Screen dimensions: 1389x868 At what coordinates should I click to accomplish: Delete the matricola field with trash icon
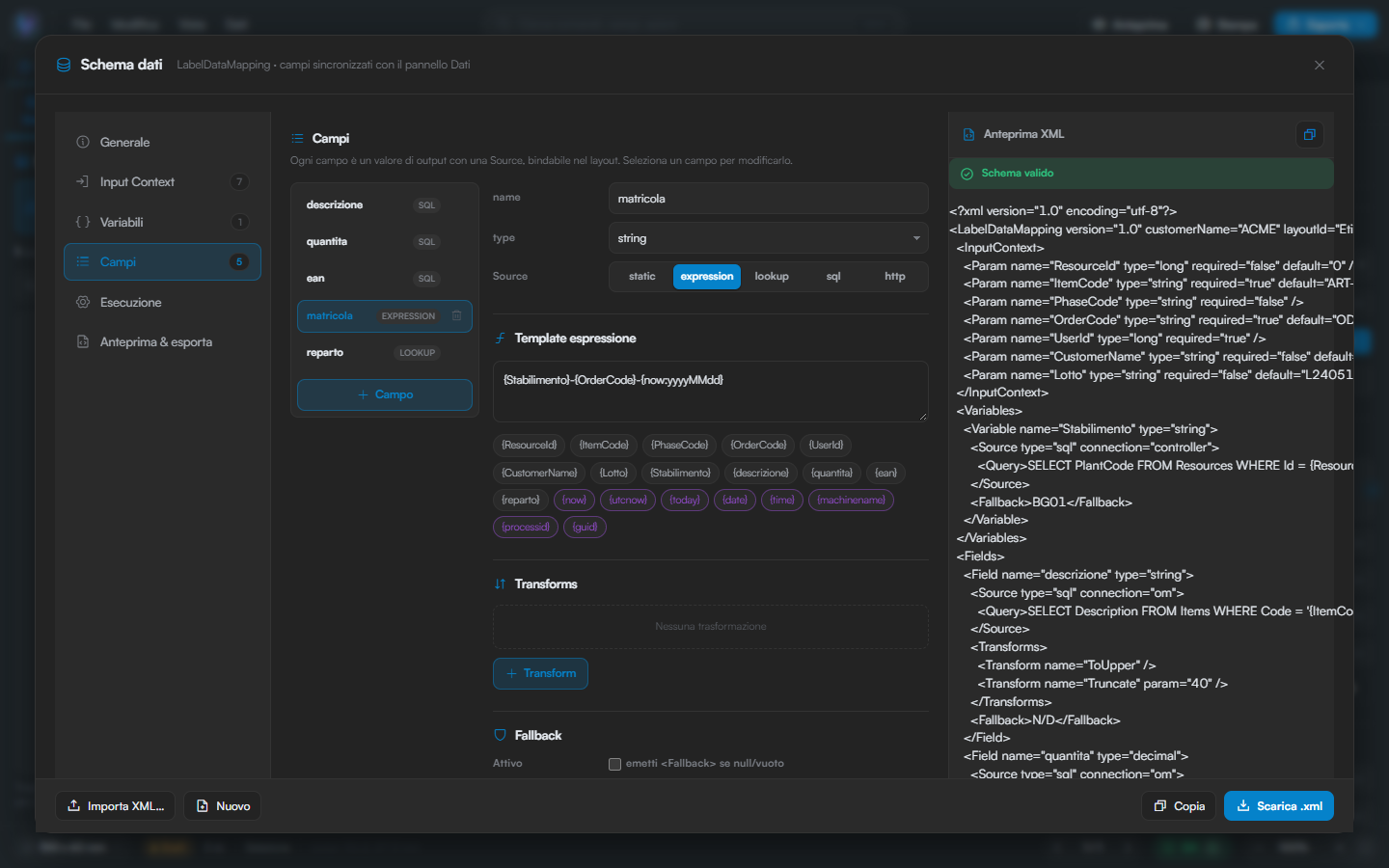pyautogui.click(x=457, y=315)
